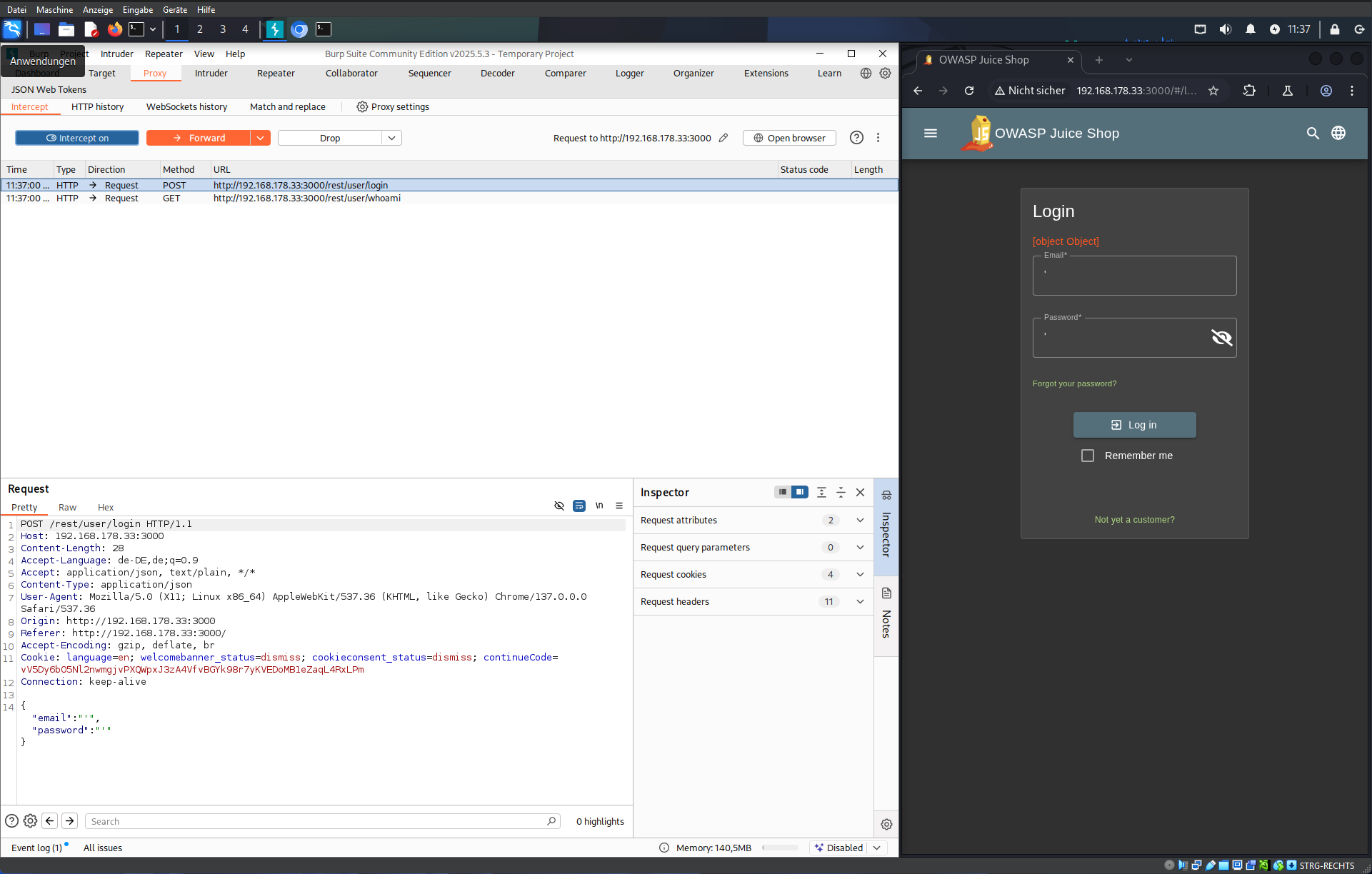Toggle the Intercept on button

pyautogui.click(x=77, y=138)
